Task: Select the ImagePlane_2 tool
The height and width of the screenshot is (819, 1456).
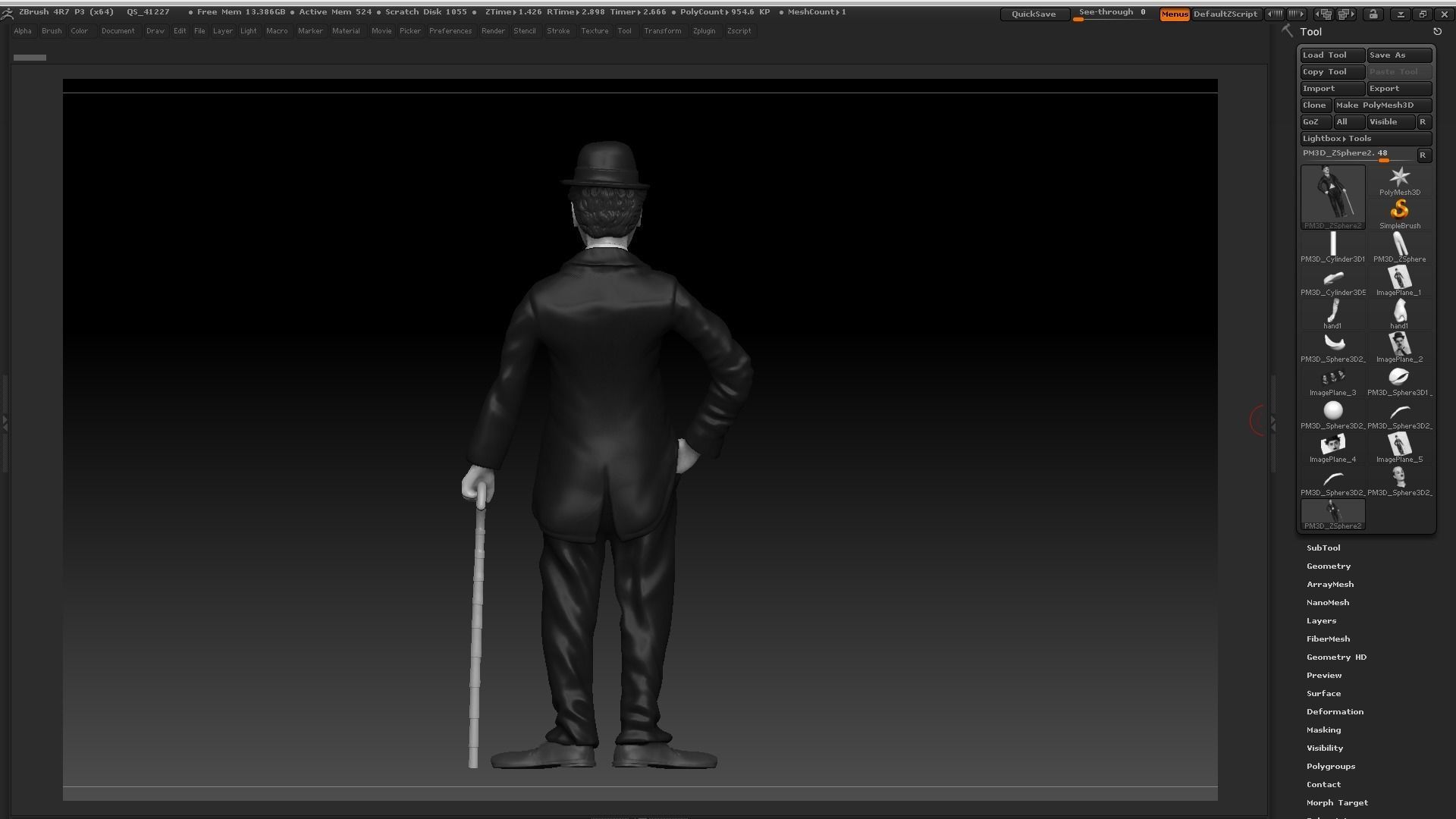Action: click(1399, 348)
